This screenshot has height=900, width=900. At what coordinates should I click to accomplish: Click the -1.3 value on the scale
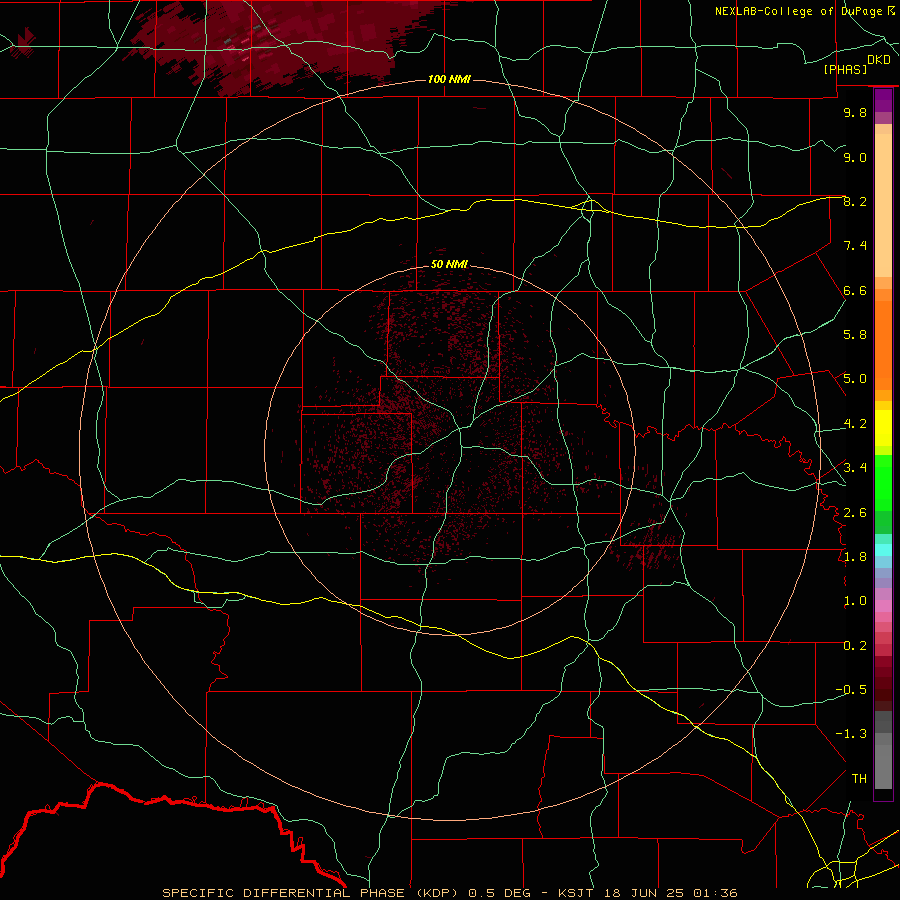coord(851,734)
